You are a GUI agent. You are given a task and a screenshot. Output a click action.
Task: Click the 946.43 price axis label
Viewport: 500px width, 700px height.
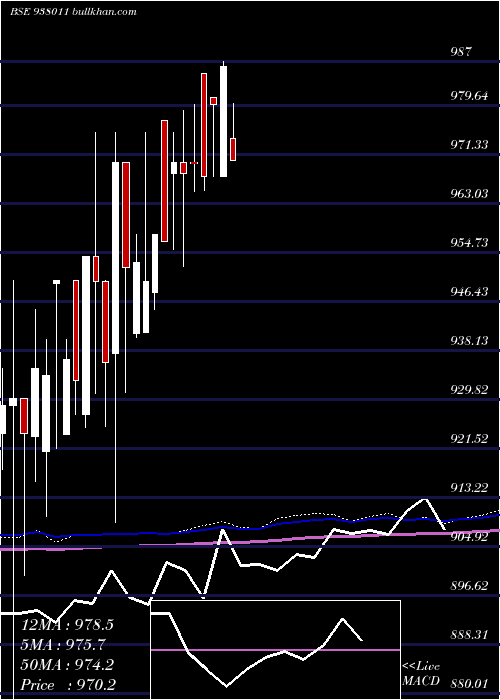pyautogui.click(x=469, y=292)
